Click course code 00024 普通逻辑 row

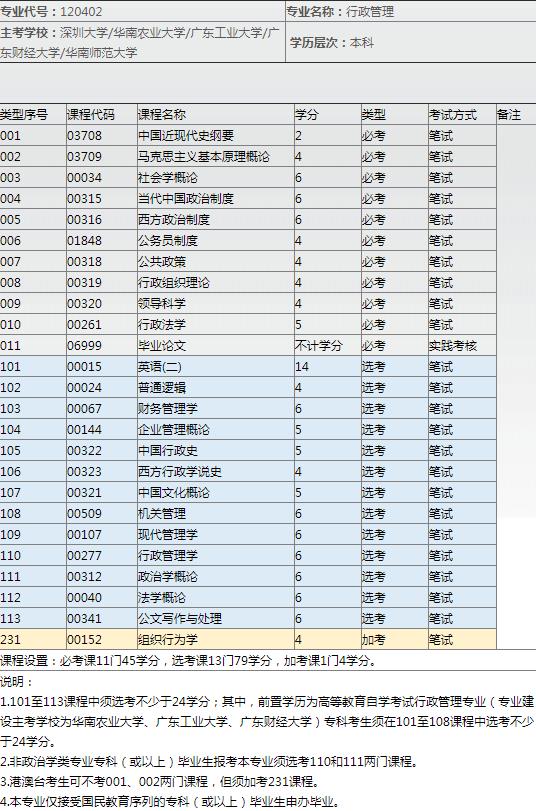(x=248, y=388)
